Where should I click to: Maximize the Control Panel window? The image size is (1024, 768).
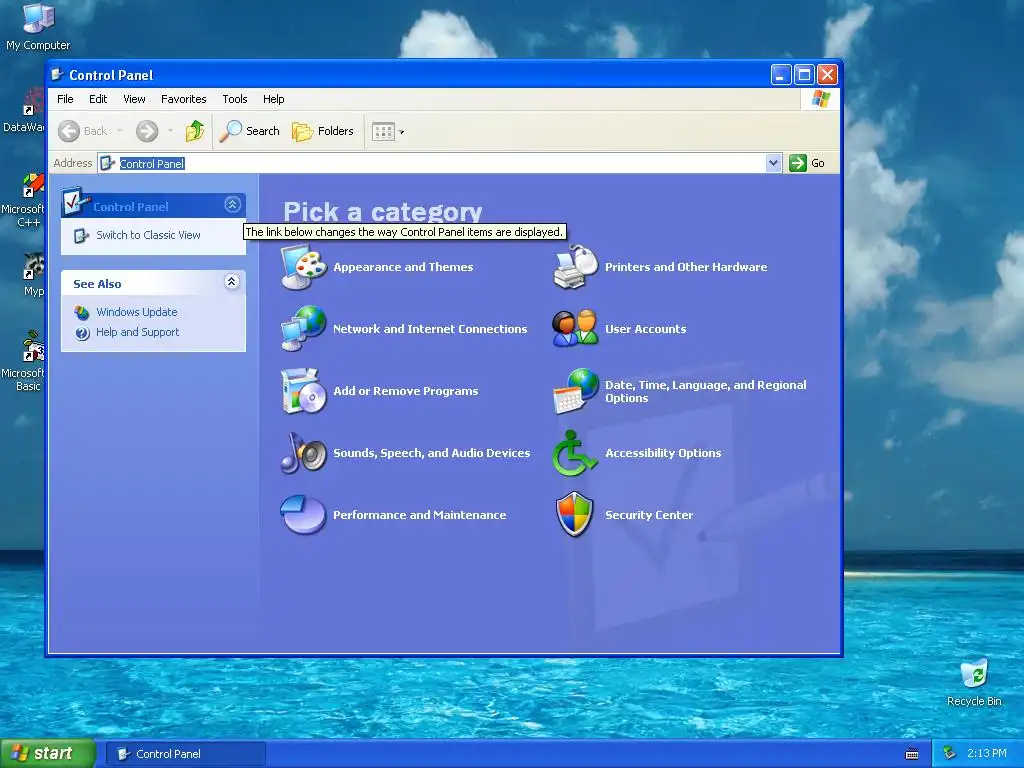pos(805,74)
